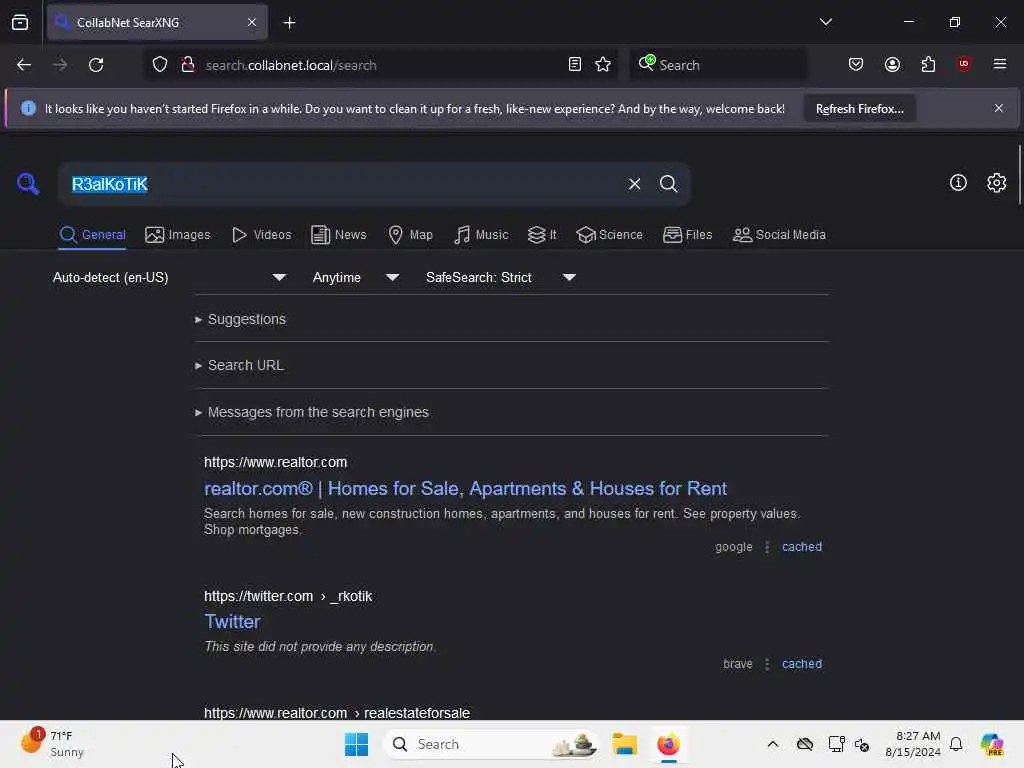Switch to the Videos tab
The width and height of the screenshot is (1024, 768).
pos(261,235)
